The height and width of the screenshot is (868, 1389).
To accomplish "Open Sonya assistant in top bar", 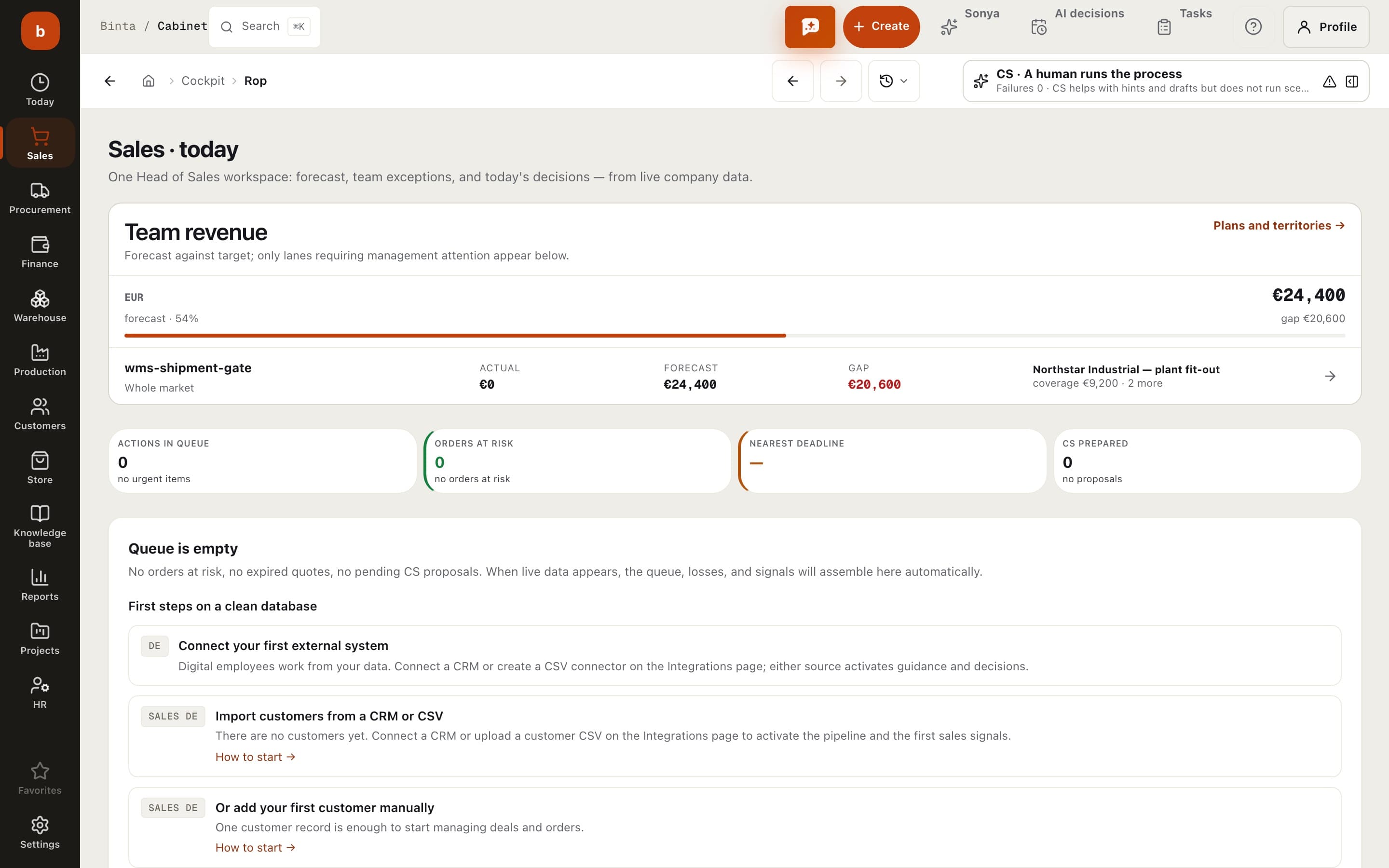I will tap(969, 27).
